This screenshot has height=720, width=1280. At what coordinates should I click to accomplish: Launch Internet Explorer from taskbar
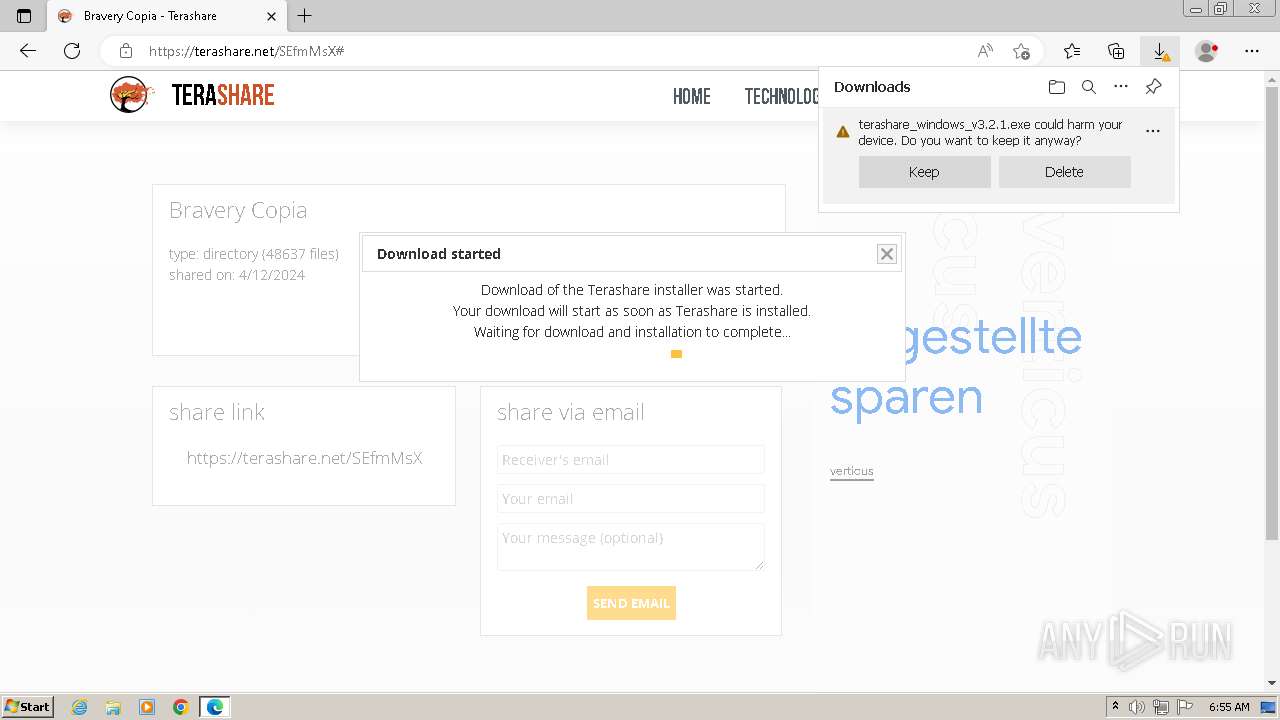79,707
